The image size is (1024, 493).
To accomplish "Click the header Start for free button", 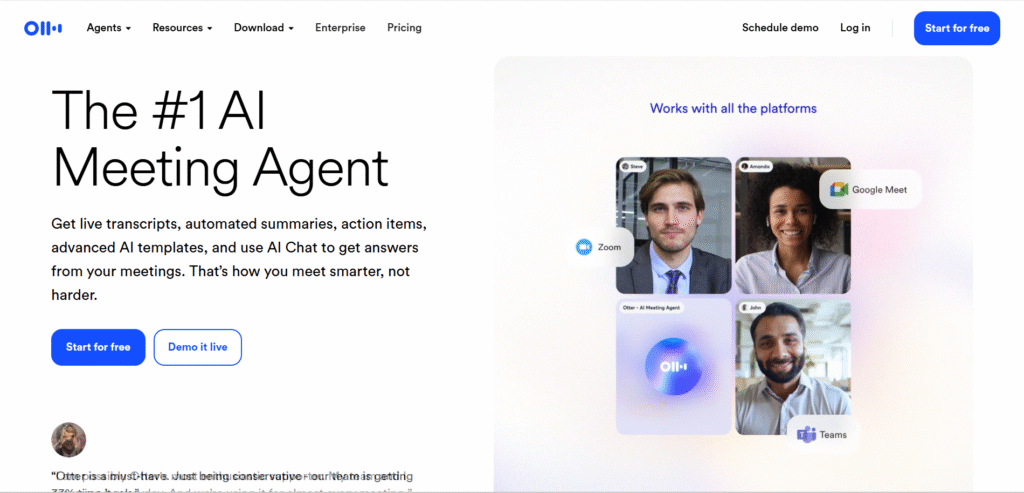I will [957, 28].
